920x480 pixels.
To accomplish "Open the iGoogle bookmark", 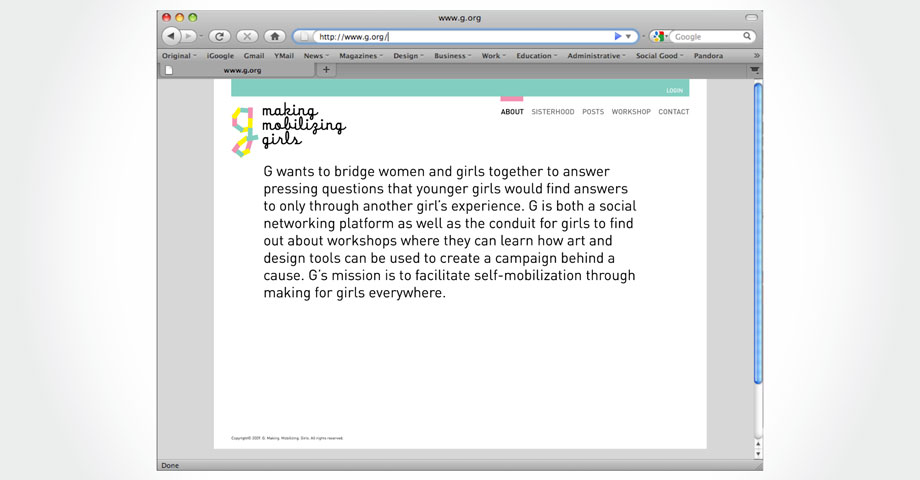I will [x=220, y=56].
